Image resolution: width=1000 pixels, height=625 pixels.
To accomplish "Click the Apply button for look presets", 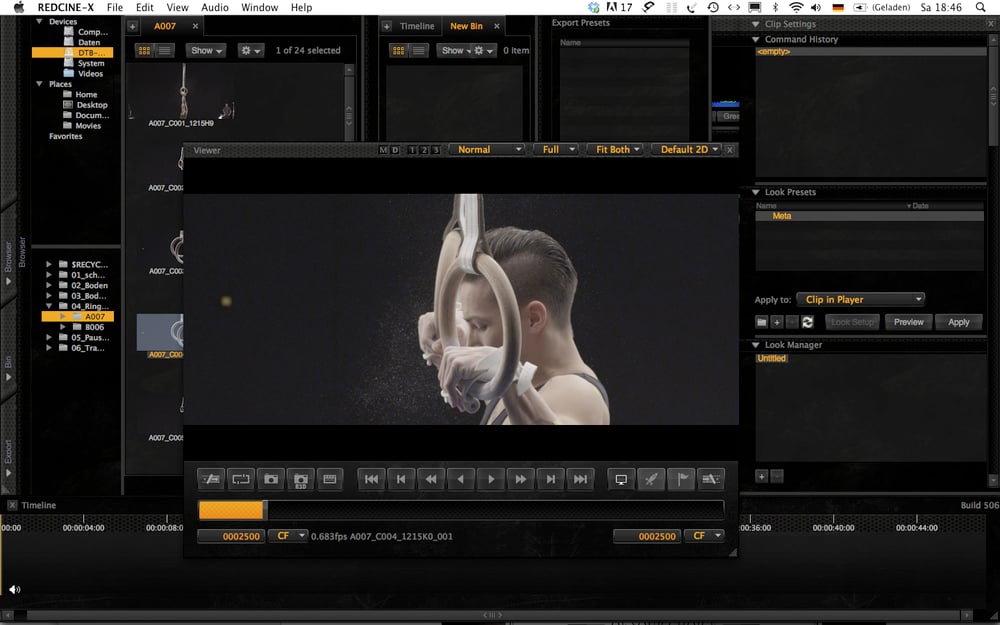I will coord(958,322).
